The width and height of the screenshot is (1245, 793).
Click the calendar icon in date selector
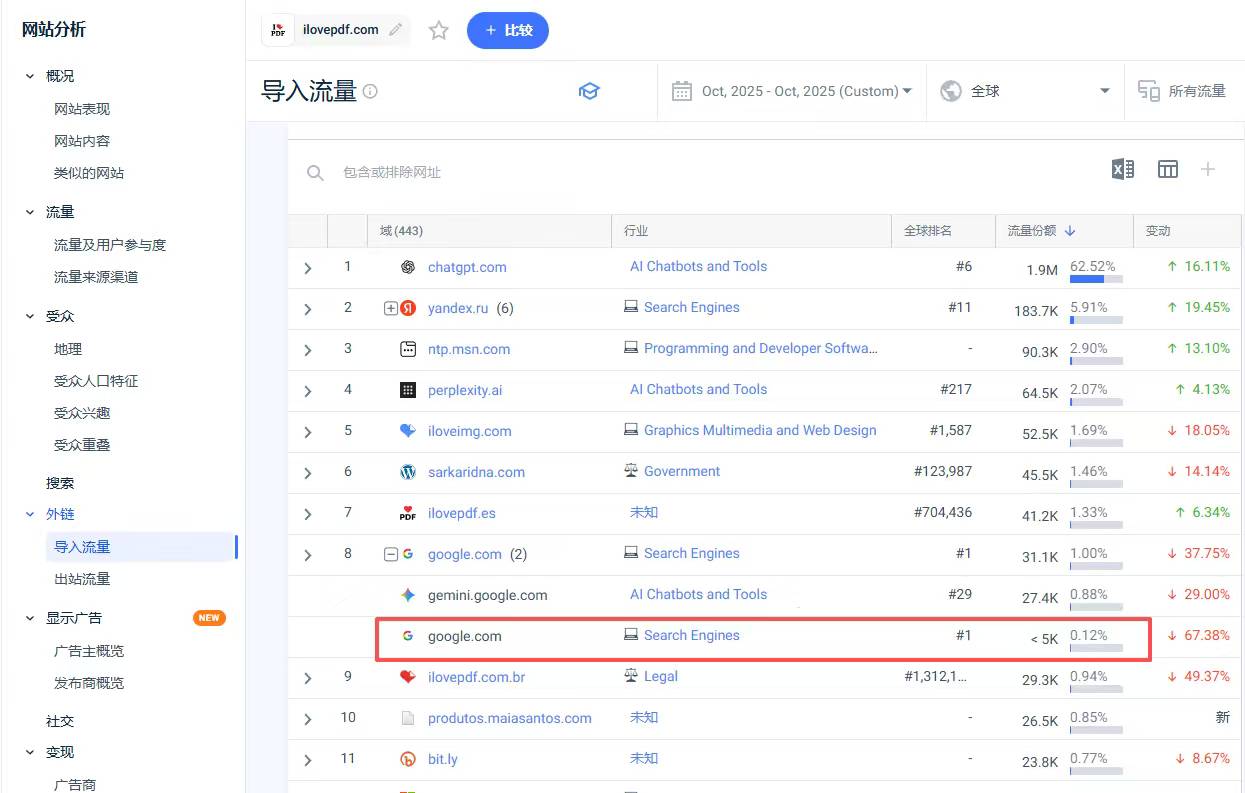(x=682, y=91)
